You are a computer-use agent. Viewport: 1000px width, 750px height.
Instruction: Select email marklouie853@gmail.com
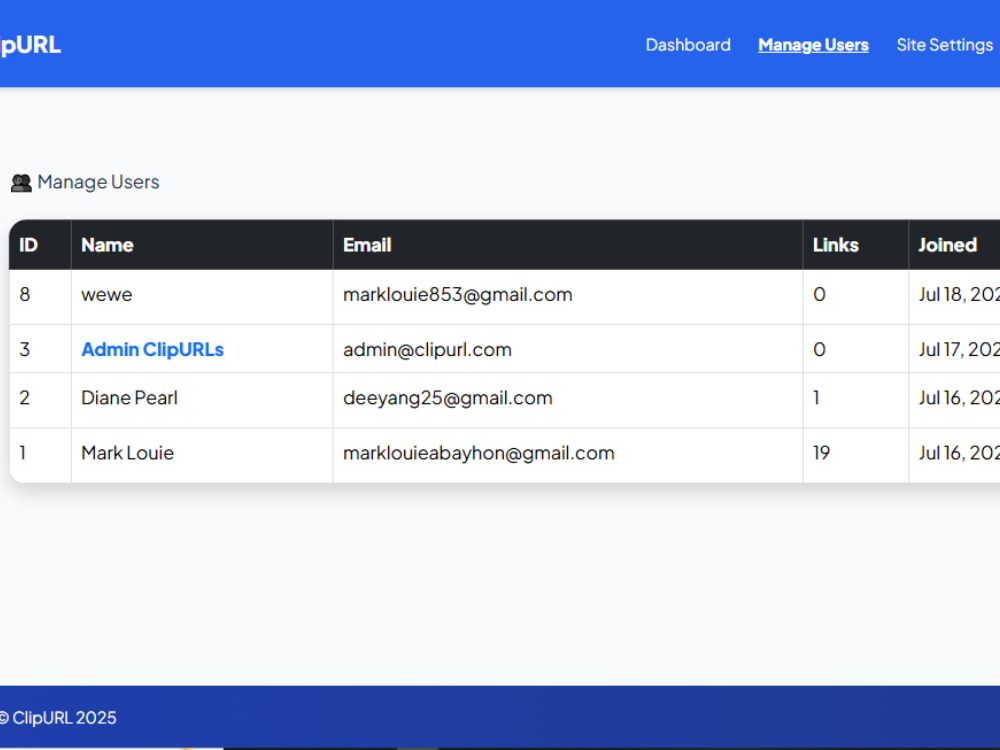click(458, 295)
